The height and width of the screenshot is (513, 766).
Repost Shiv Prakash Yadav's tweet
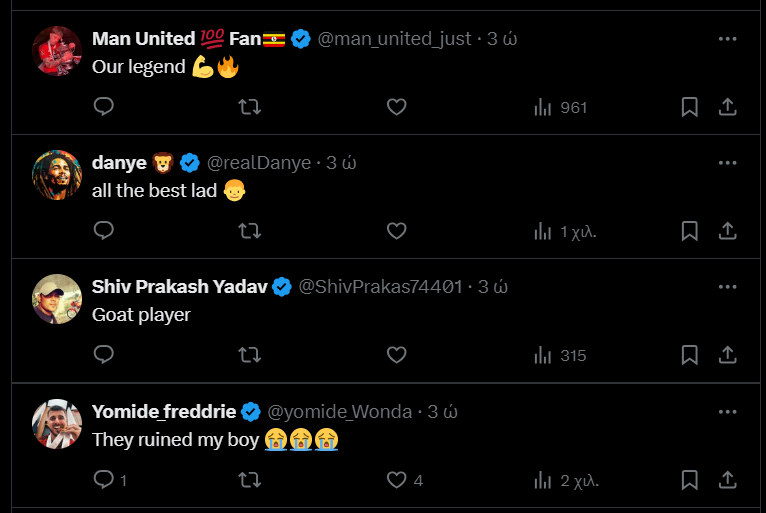coord(250,355)
